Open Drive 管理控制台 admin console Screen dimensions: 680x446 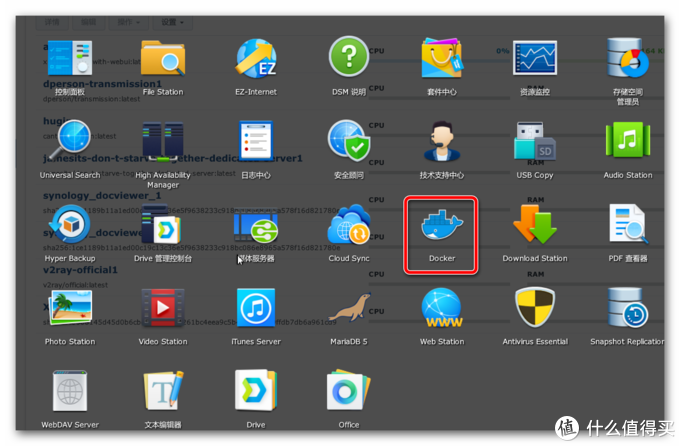point(163,224)
